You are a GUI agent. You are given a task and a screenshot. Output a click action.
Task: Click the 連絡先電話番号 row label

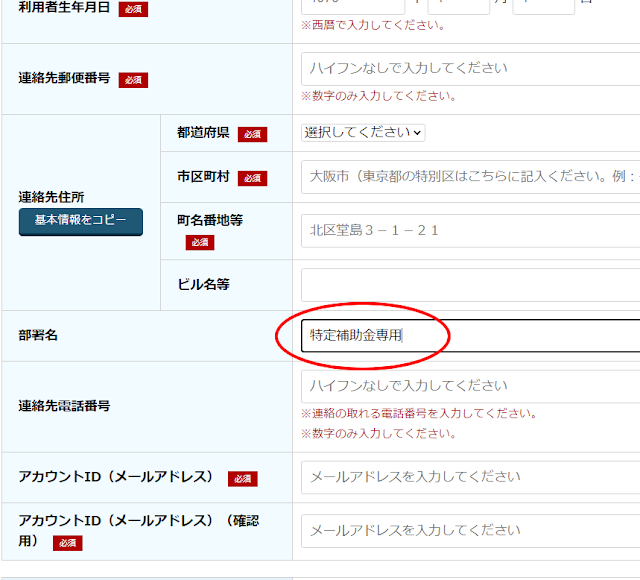[x=64, y=406]
